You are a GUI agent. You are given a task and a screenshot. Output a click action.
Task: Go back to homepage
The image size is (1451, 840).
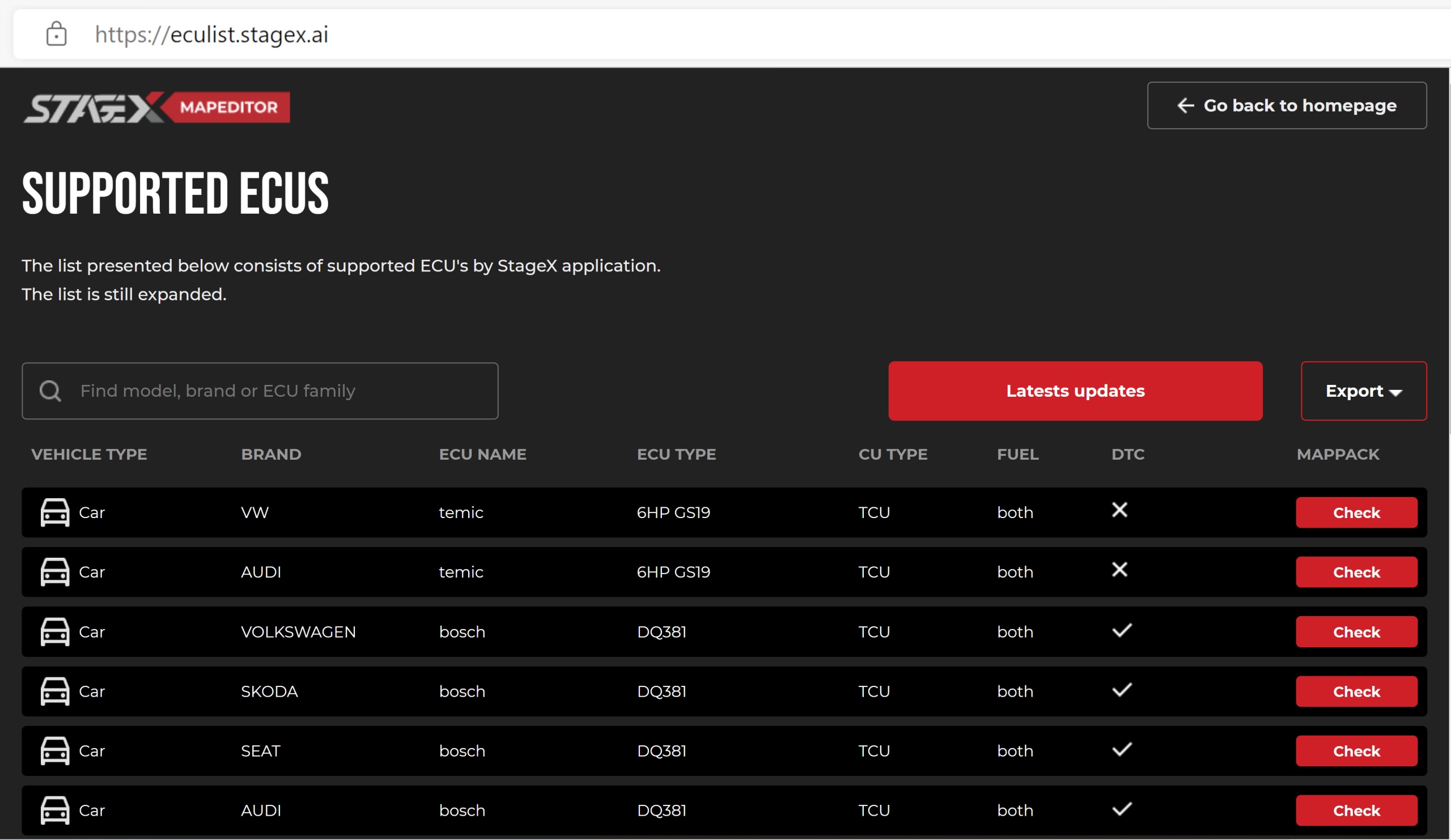coord(1286,105)
